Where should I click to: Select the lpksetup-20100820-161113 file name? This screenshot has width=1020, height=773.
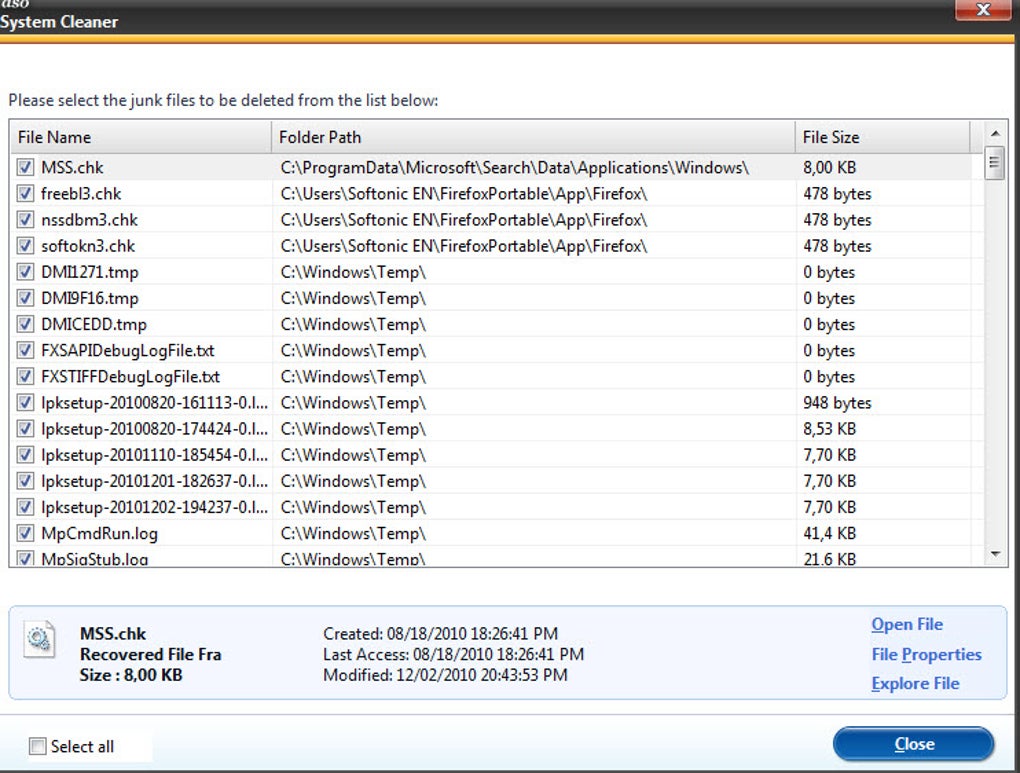pos(154,403)
